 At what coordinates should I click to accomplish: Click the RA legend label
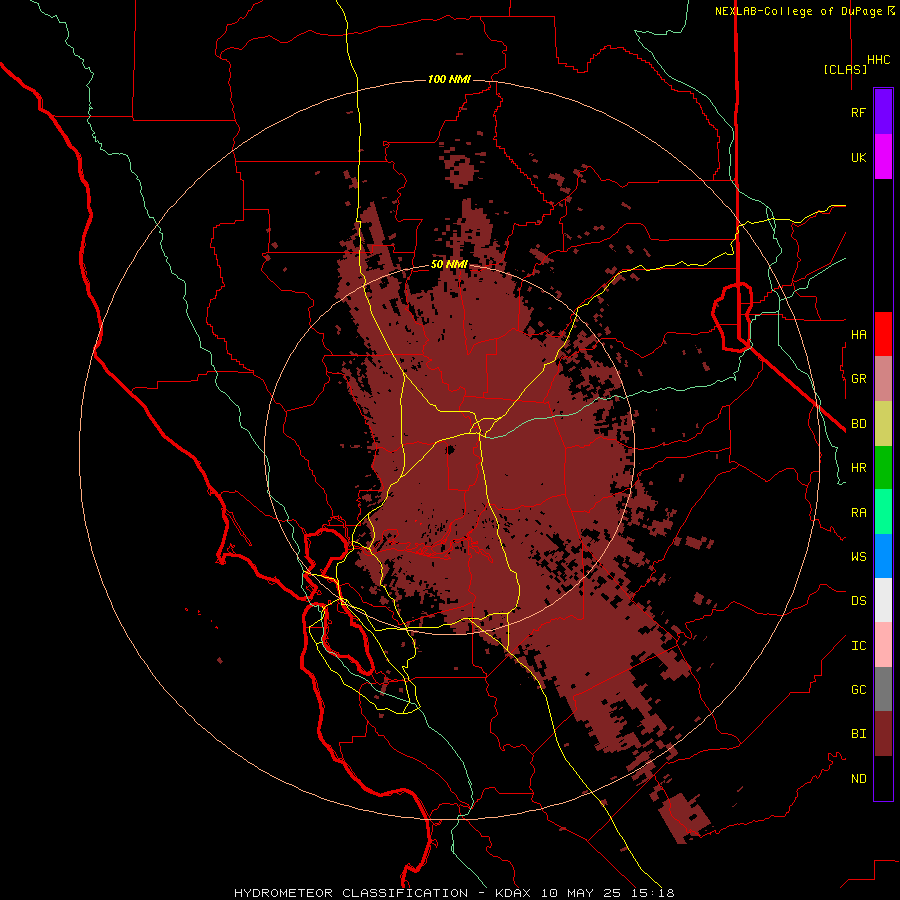[x=858, y=512]
